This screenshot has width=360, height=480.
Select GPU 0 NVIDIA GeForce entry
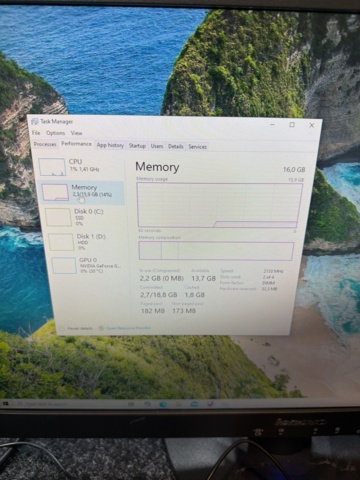point(87,265)
